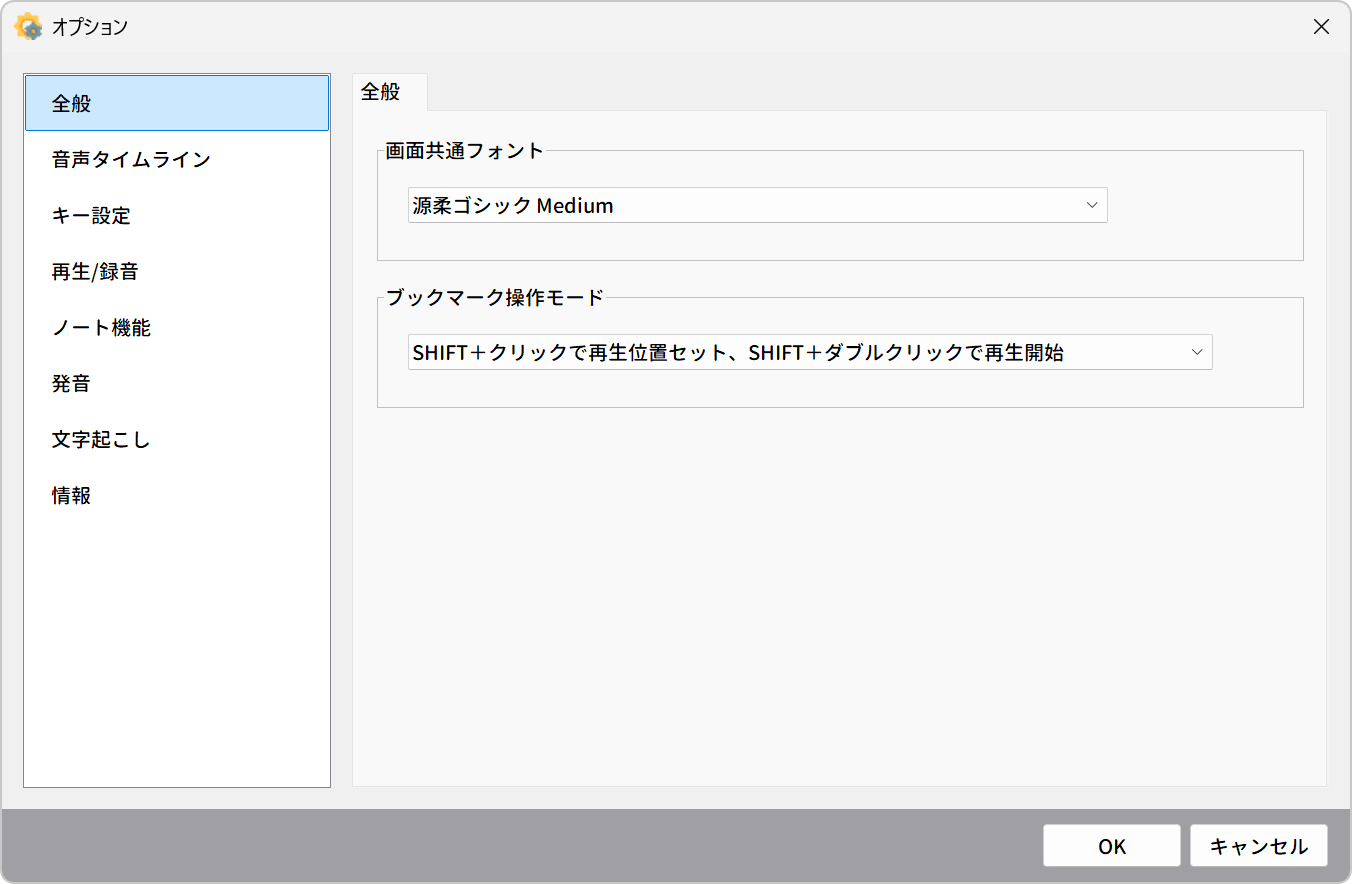Open ノート機能 settings
Image resolution: width=1352 pixels, height=884 pixels.
coord(177,327)
